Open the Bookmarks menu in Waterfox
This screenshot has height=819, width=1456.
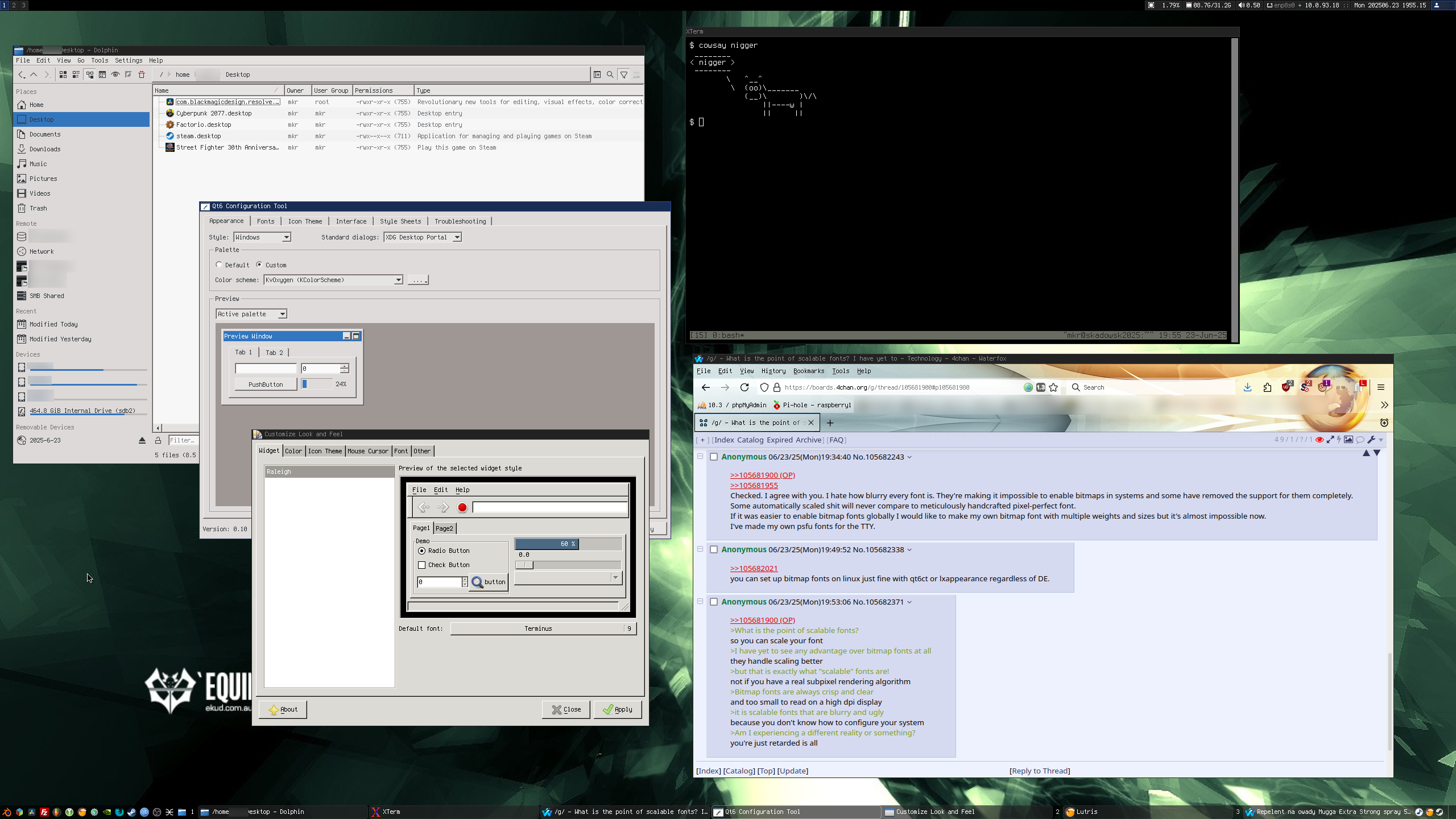(x=809, y=371)
